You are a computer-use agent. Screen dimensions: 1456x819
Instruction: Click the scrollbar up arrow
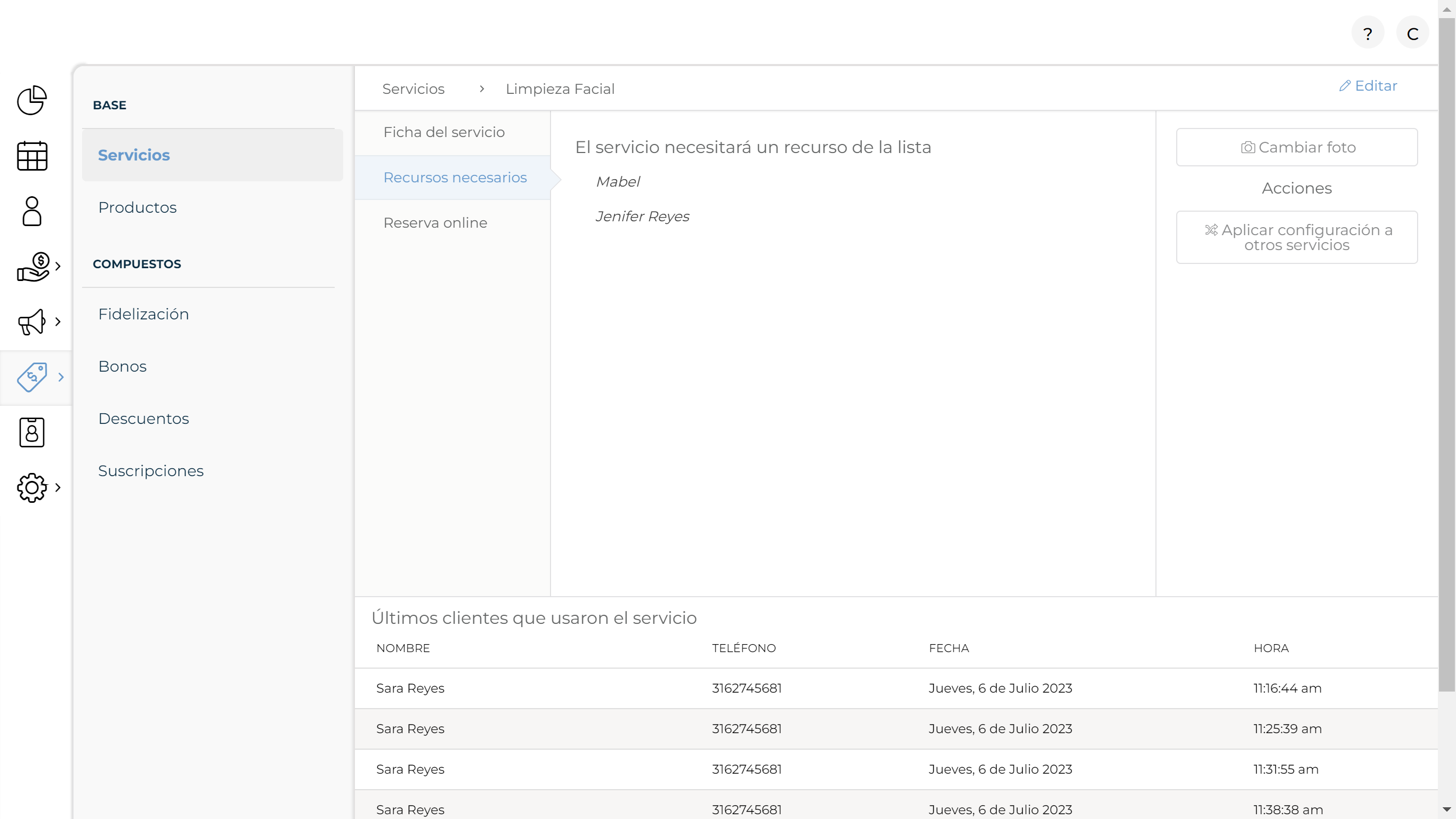tap(1446, 9)
